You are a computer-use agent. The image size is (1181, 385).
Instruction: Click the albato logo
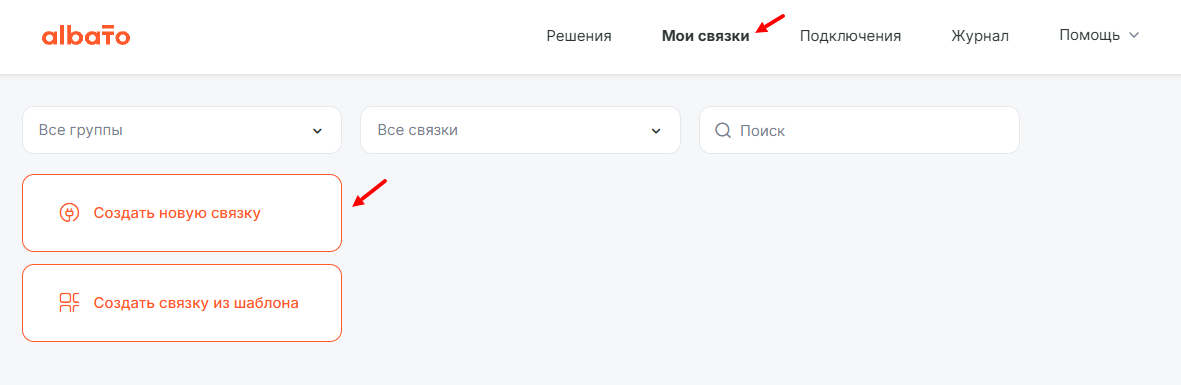coord(86,35)
